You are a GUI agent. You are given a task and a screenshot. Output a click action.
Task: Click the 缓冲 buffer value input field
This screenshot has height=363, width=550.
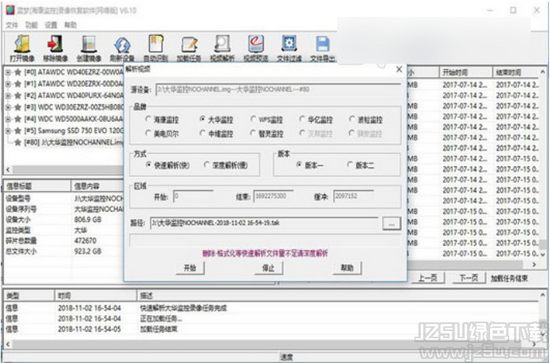coord(353,196)
